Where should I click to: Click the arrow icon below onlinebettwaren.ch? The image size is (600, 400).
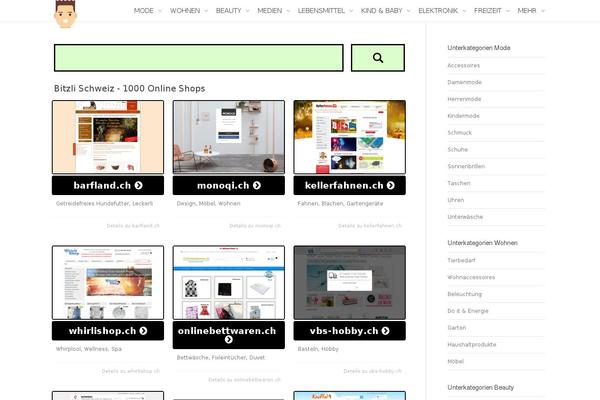coord(229,340)
